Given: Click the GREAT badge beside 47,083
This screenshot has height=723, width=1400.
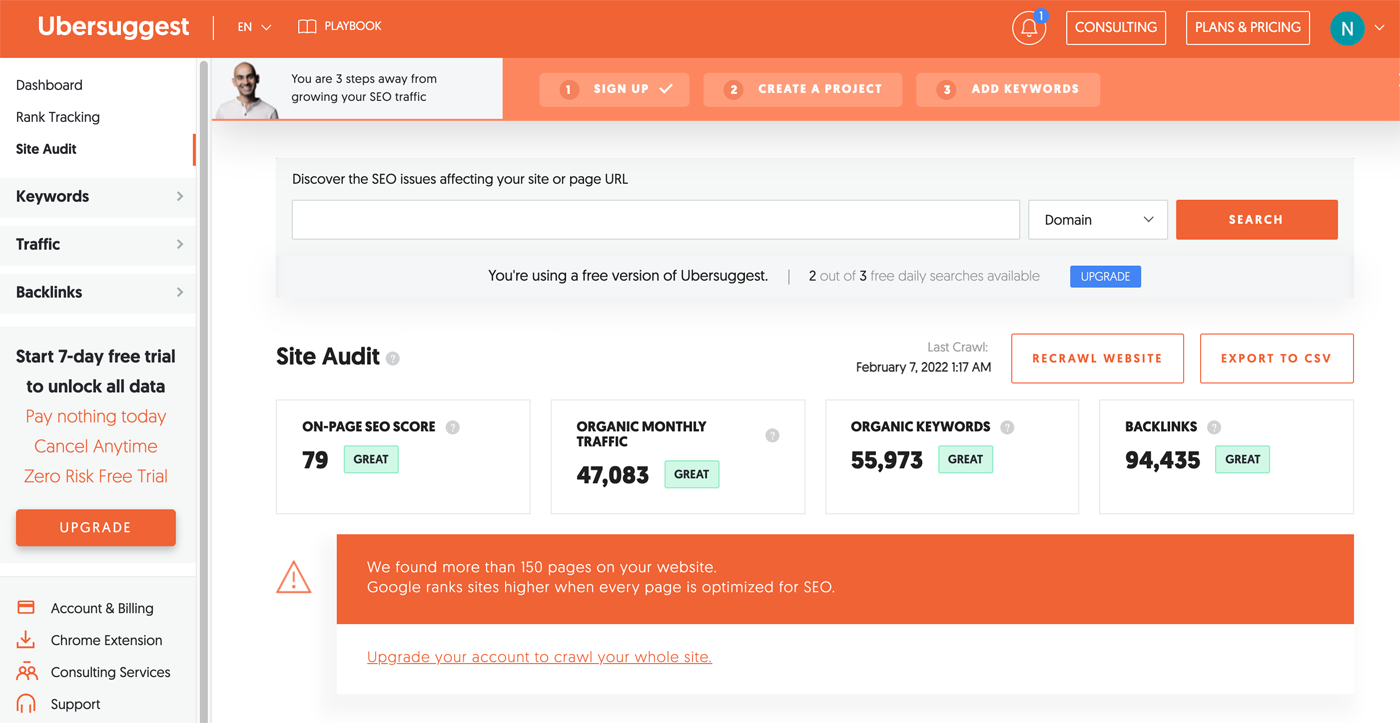Looking at the screenshot, I should pos(692,474).
